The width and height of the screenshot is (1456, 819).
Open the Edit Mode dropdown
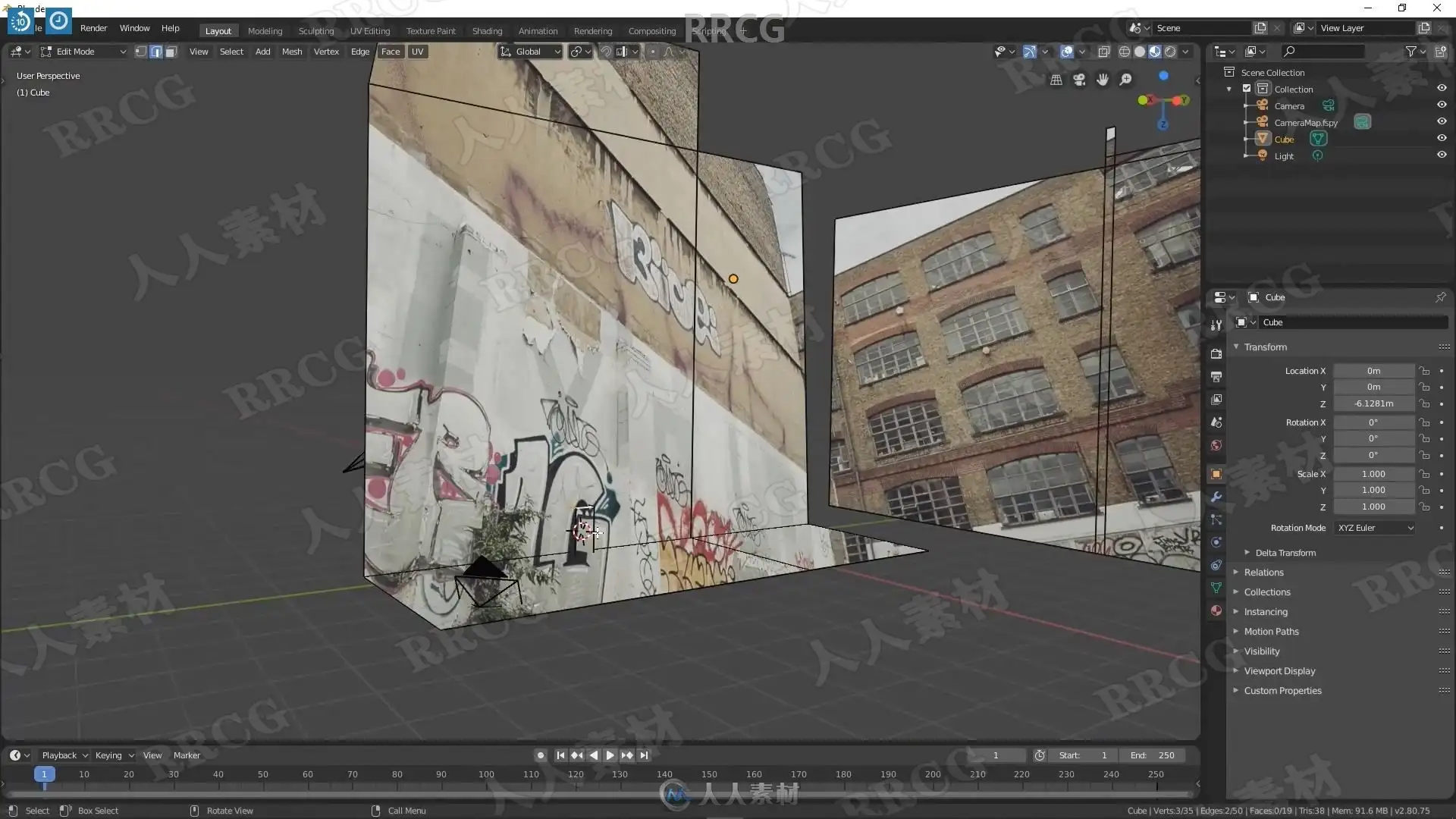[x=83, y=52]
